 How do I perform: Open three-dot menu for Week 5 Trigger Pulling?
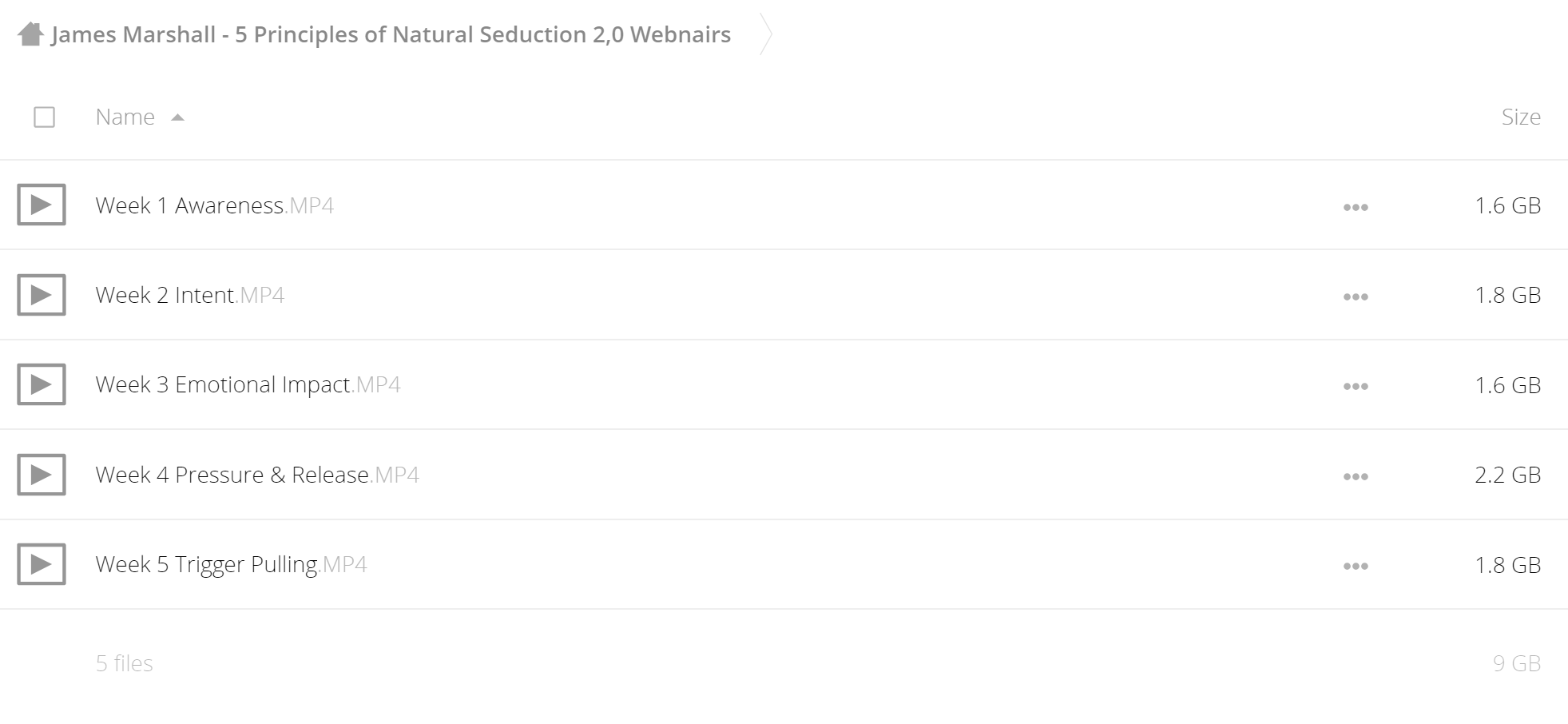tap(1356, 566)
